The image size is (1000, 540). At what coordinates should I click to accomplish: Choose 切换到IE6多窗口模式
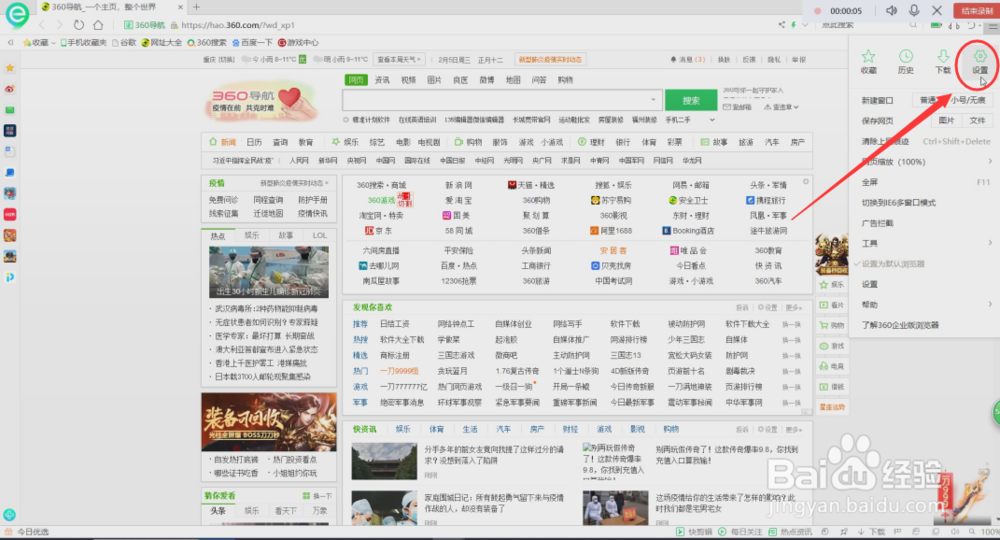click(x=899, y=203)
